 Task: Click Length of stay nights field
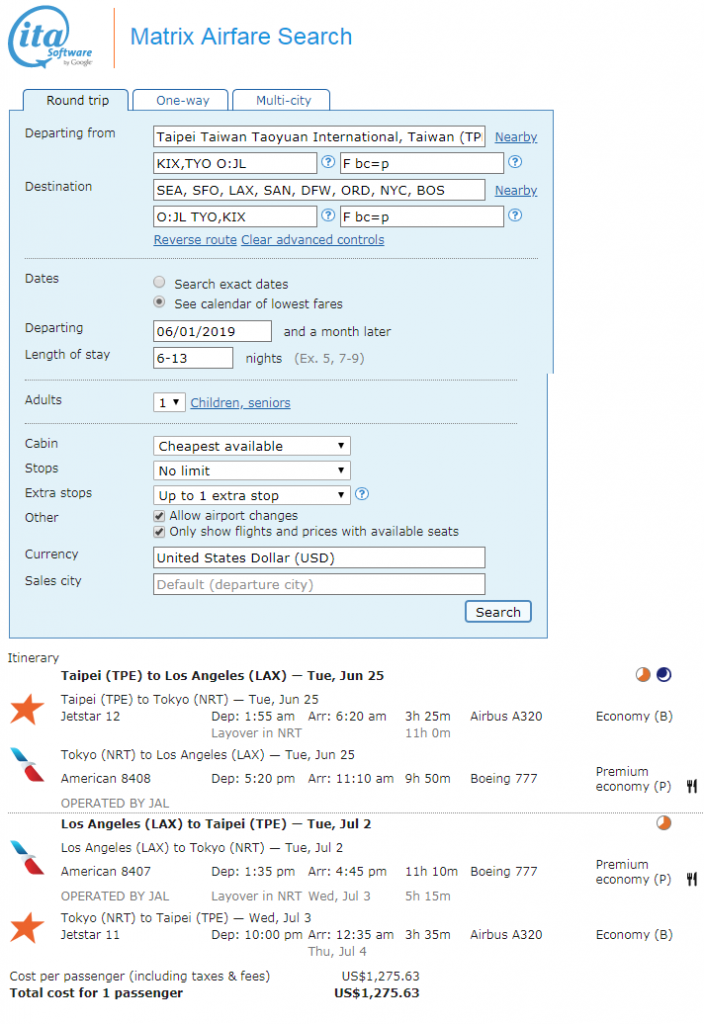coord(193,358)
